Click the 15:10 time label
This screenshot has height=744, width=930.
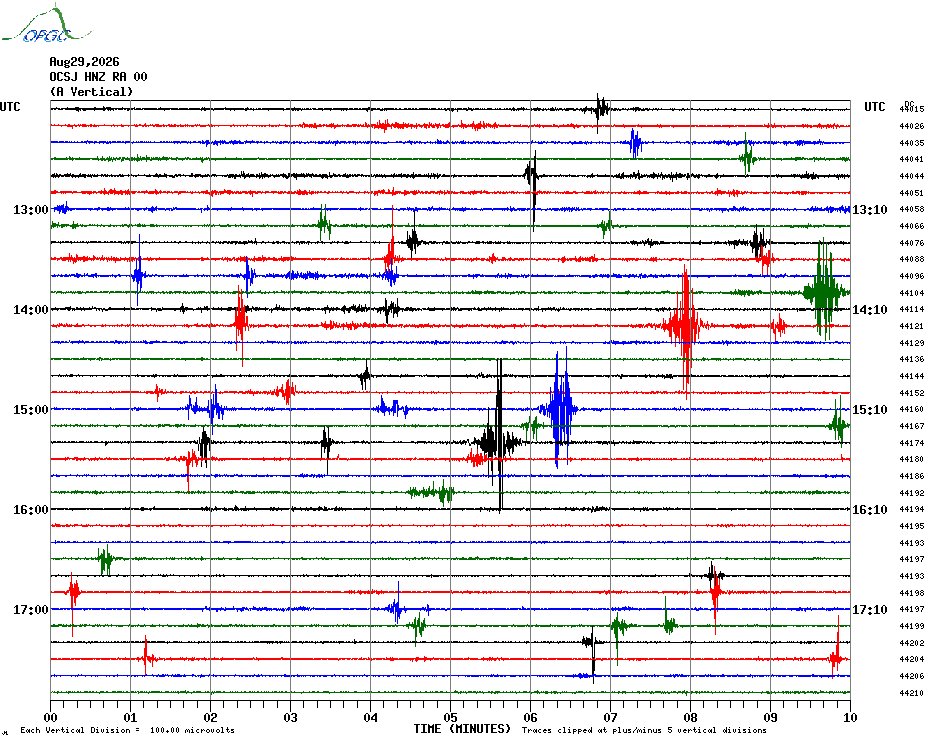pyautogui.click(x=870, y=410)
